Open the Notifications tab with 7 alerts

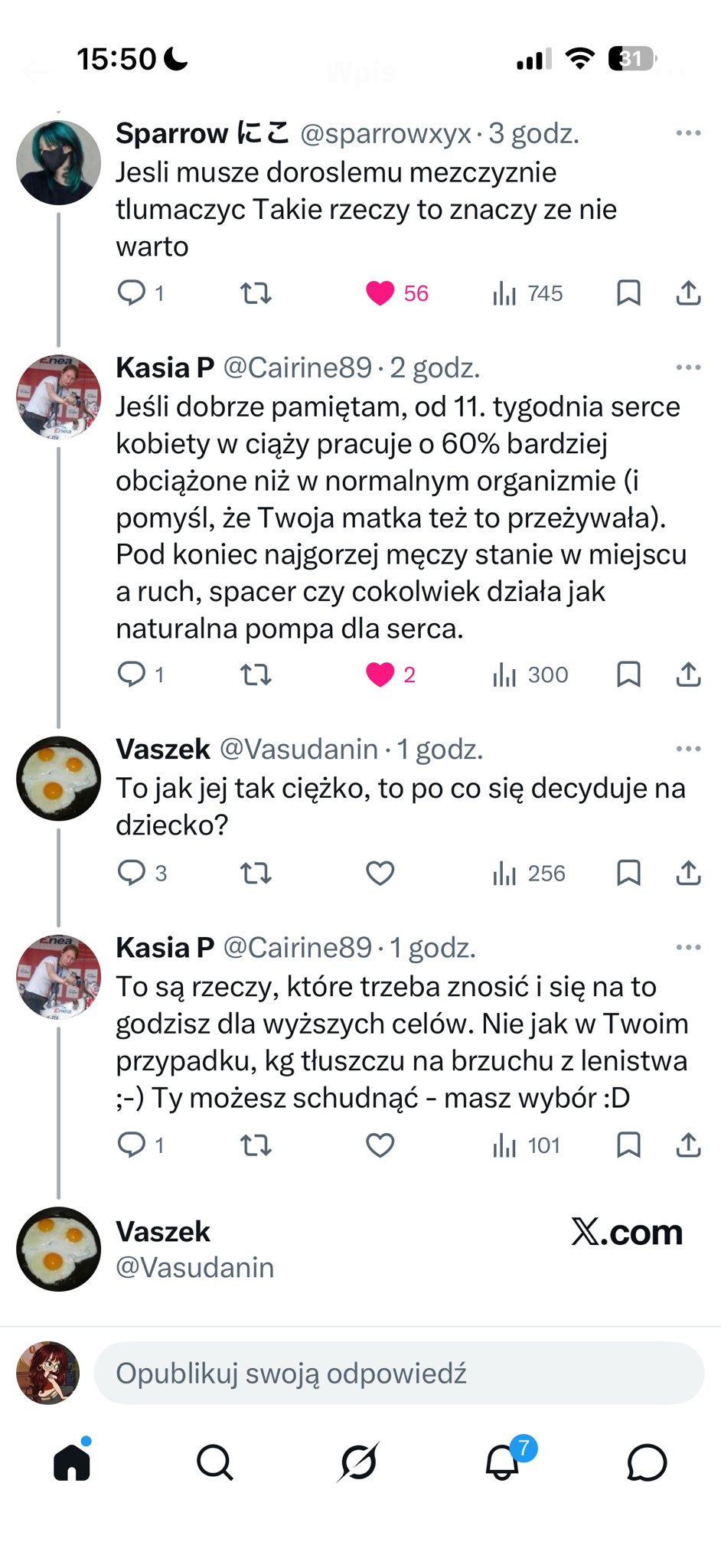[503, 1462]
